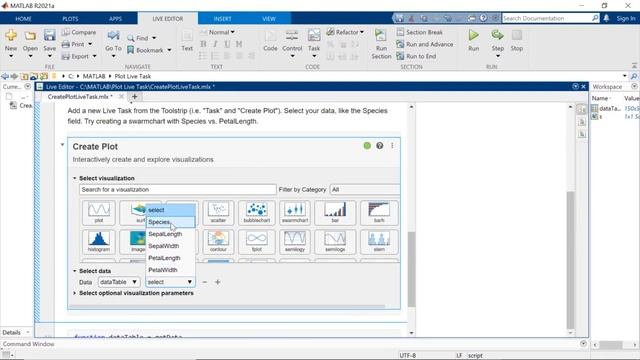Viewport: 640px width, 360px height.
Task: Choose the histogram visualization
Action: (x=98, y=242)
